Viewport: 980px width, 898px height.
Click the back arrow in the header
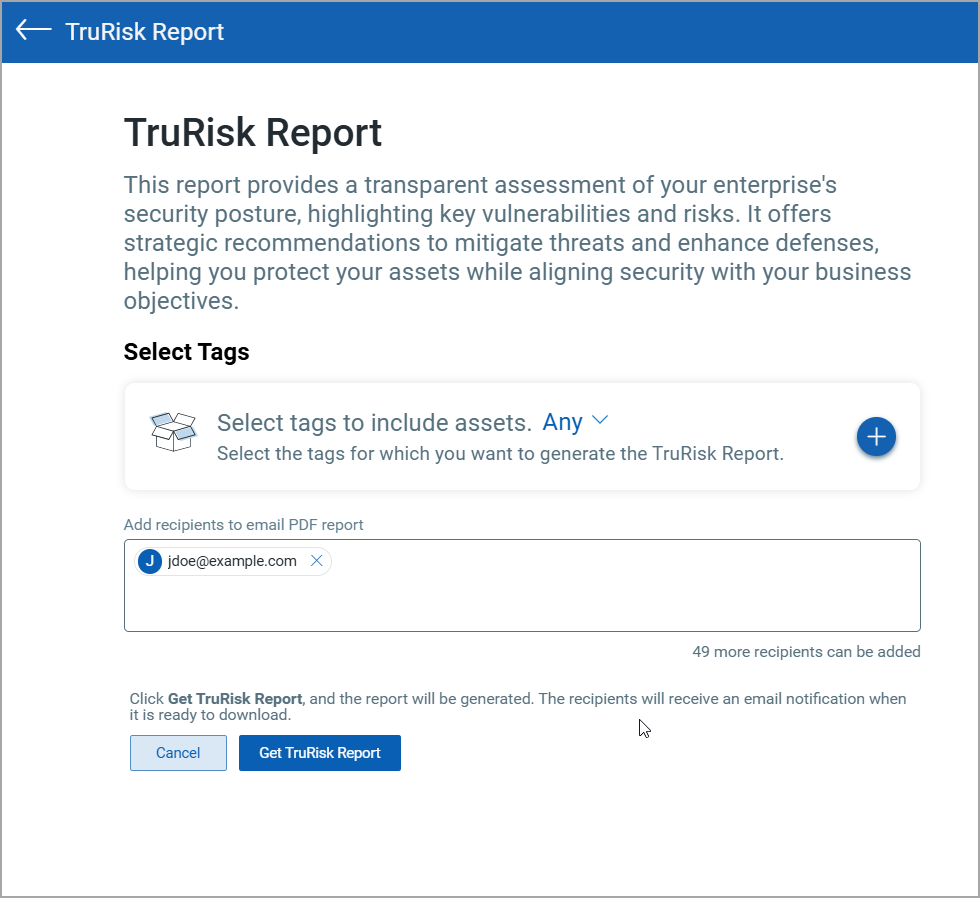click(x=33, y=30)
